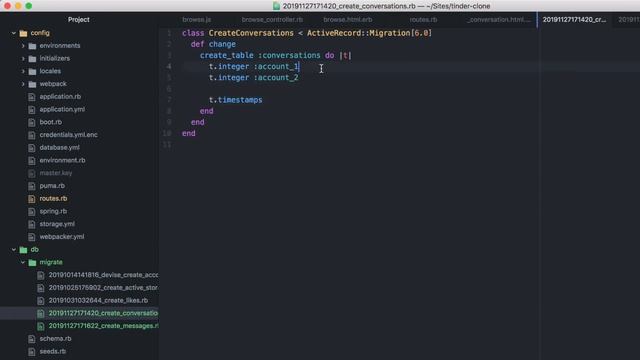
Task: Open puma.rb file
Action: [x=52, y=186]
